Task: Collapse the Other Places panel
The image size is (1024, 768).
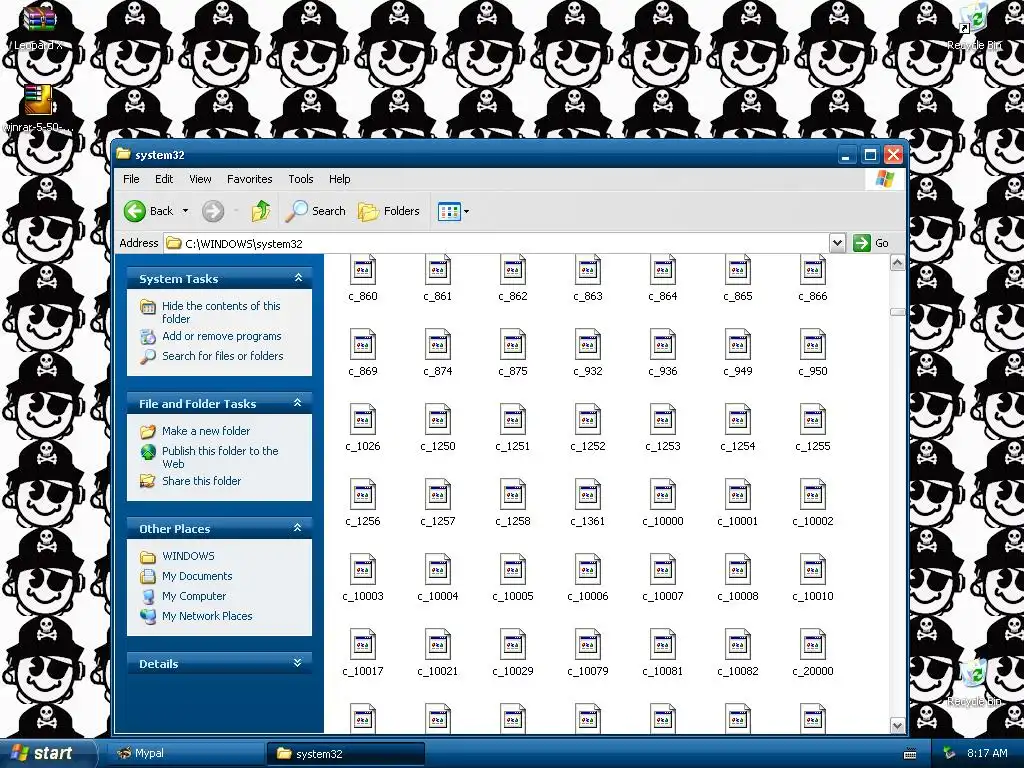Action: click(x=298, y=528)
